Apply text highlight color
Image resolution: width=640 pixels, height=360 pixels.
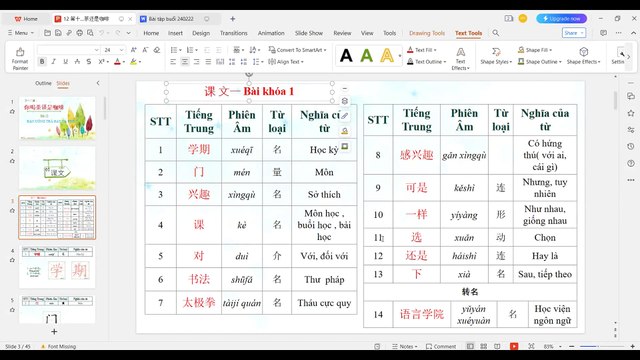133,62
